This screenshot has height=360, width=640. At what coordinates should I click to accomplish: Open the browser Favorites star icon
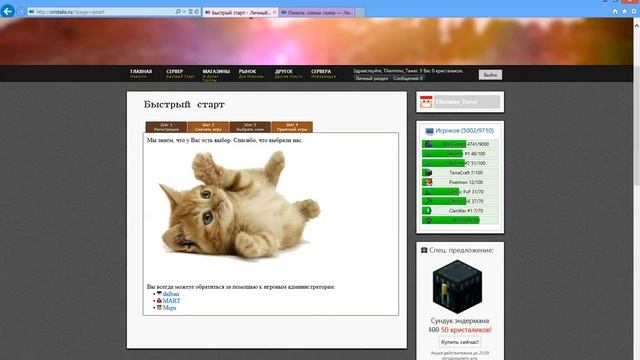(624, 11)
